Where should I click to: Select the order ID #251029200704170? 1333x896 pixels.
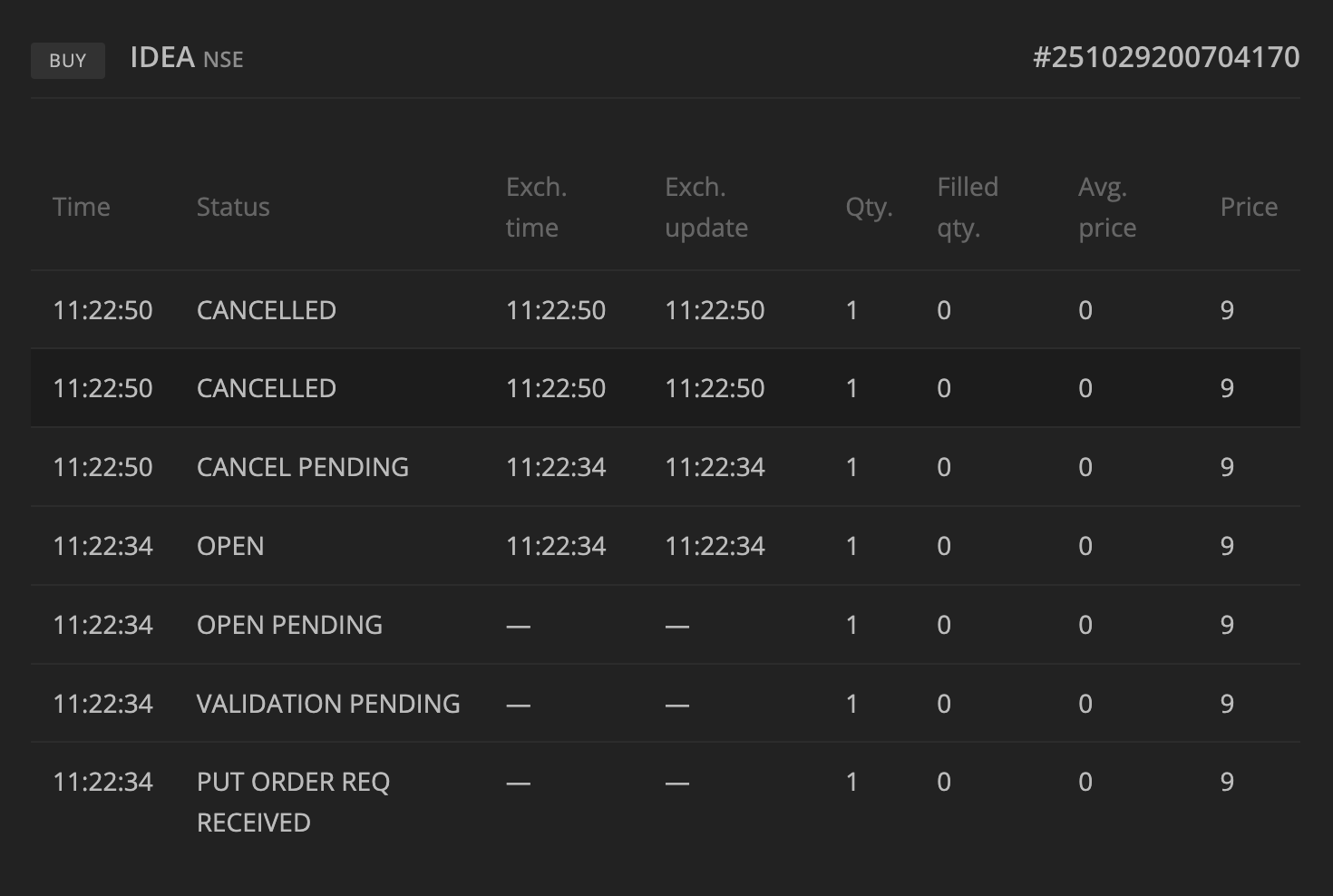tap(1166, 58)
